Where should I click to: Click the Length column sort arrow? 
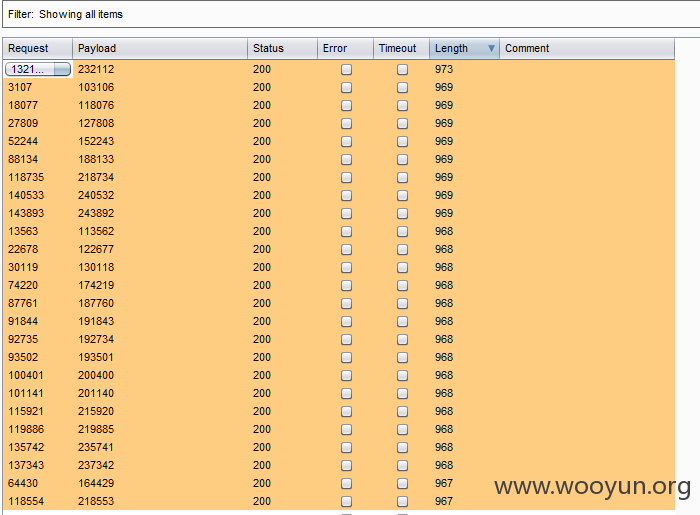pyautogui.click(x=491, y=48)
